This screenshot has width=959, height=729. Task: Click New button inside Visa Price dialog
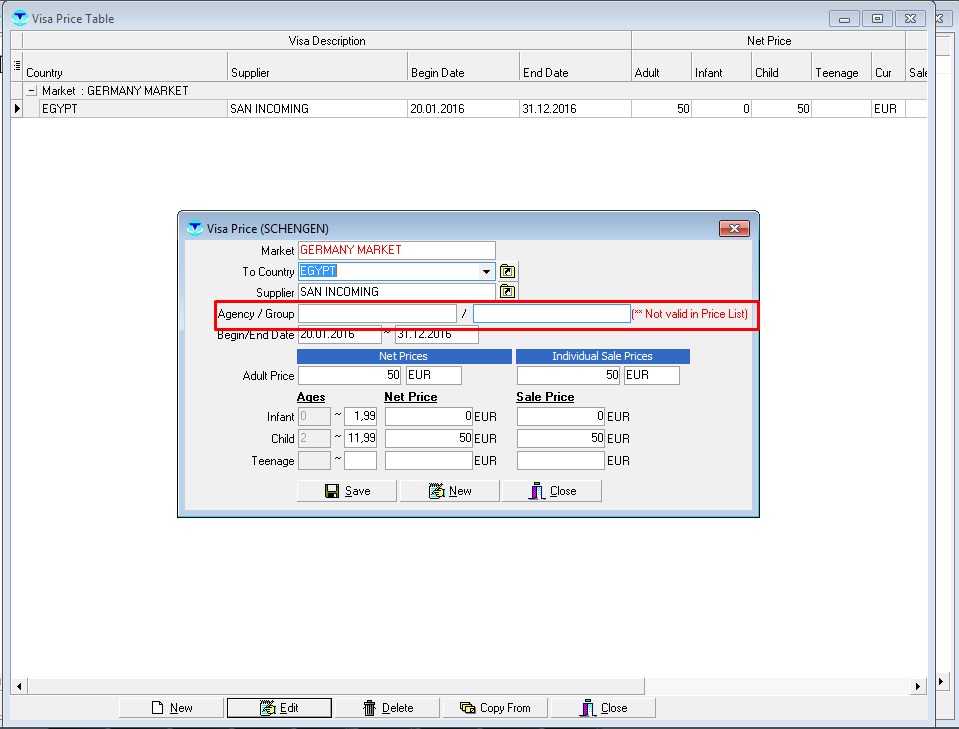[x=450, y=491]
